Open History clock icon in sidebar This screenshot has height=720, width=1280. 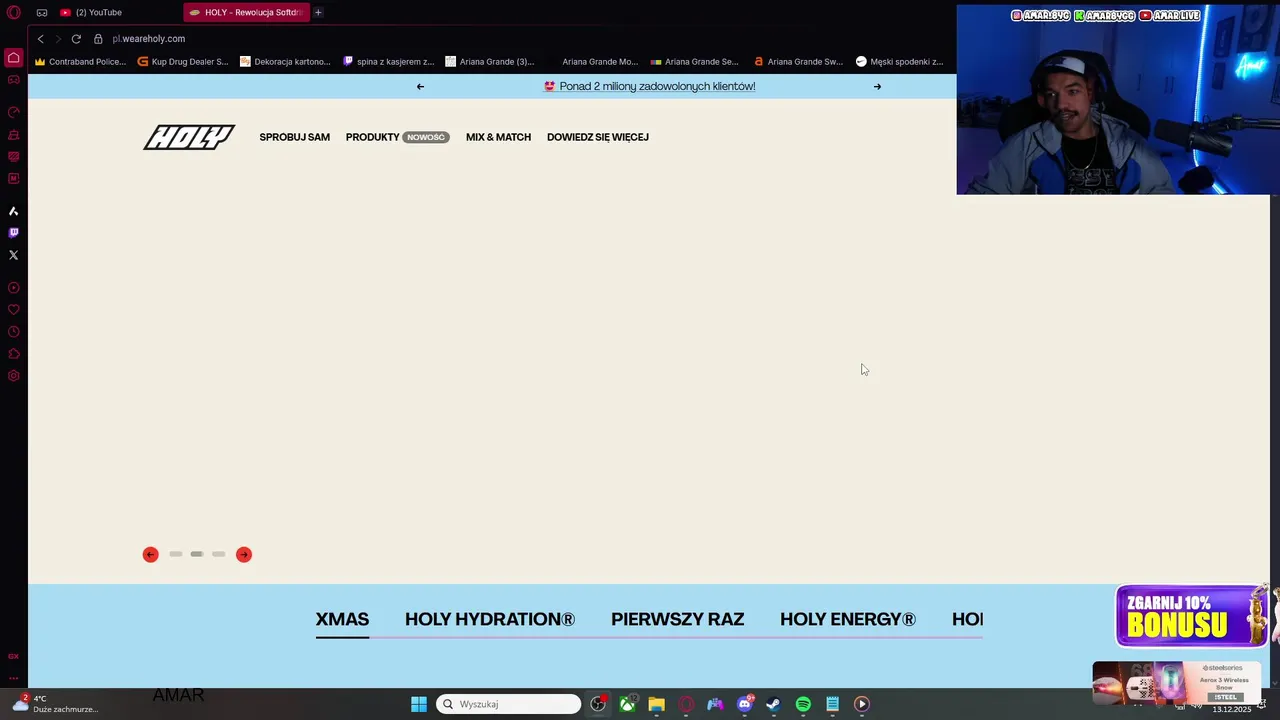[13, 332]
